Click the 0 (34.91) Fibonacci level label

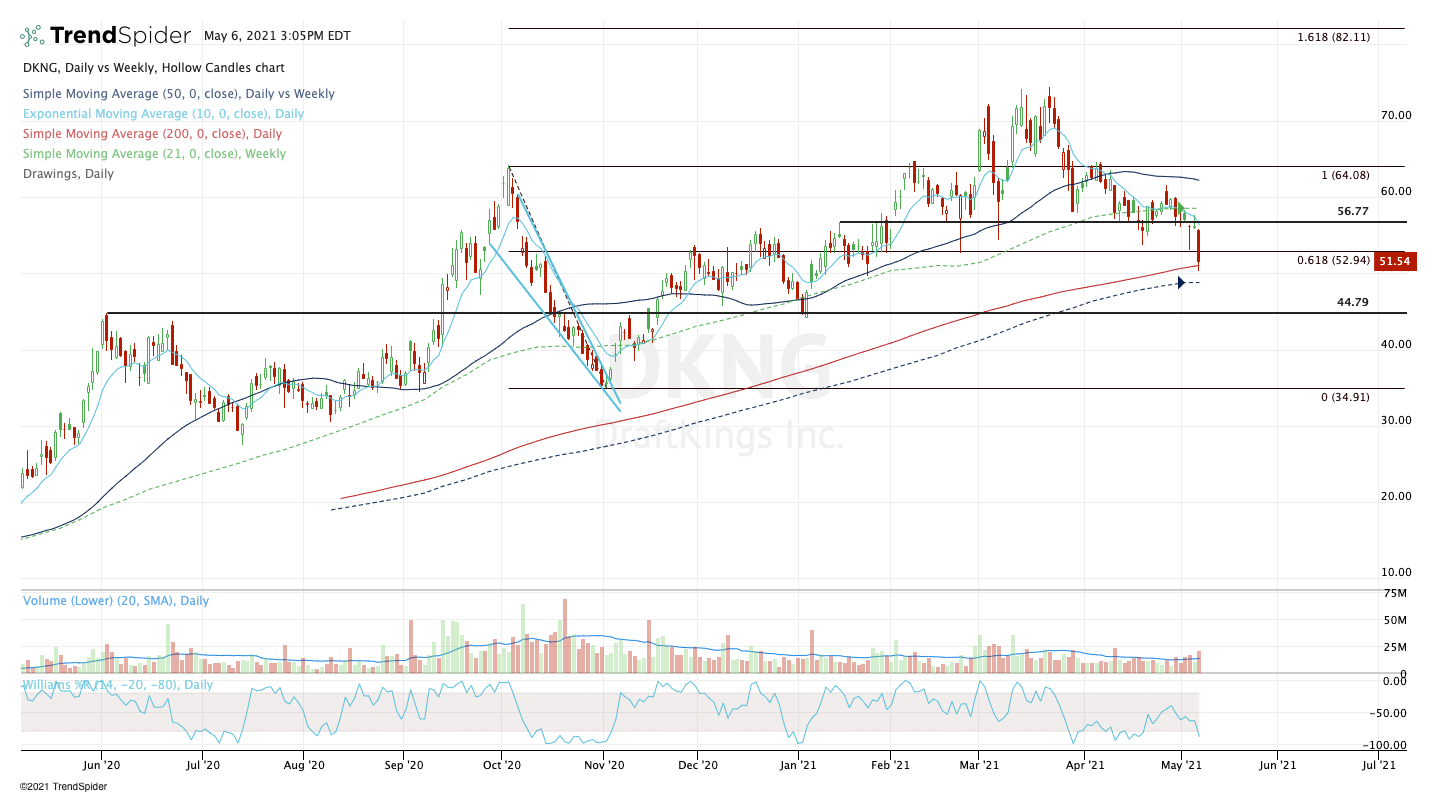(x=1345, y=397)
